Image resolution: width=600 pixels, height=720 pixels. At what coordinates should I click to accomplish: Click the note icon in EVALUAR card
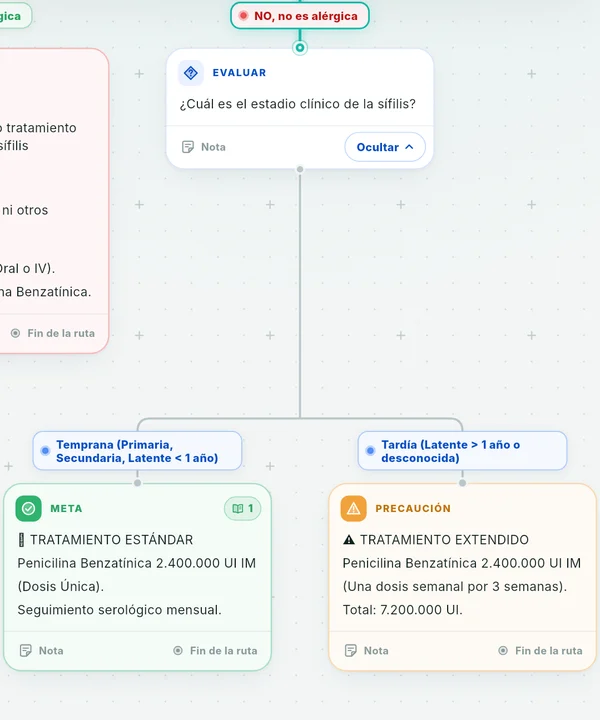[x=188, y=147]
